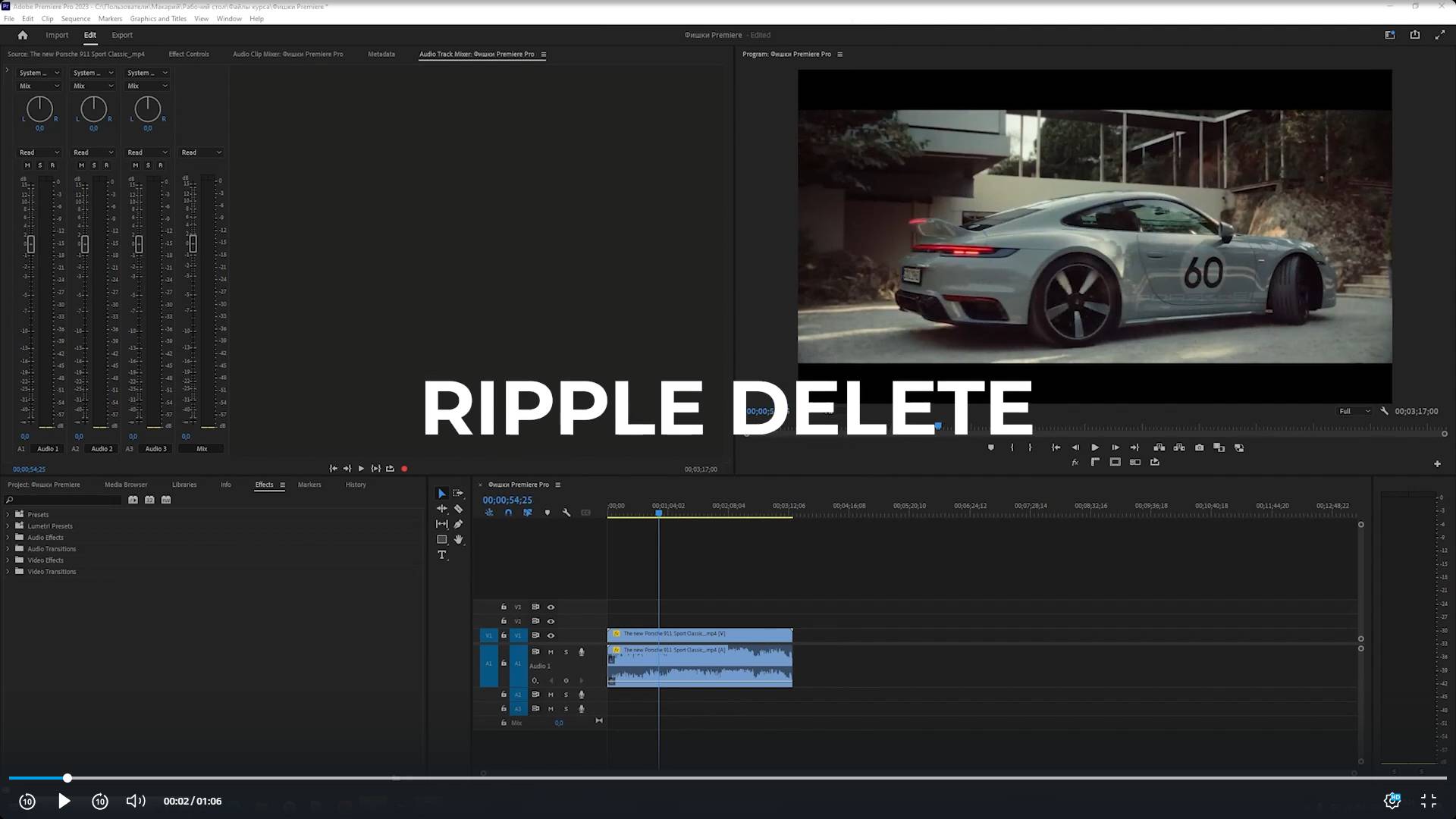Switch to the History tab
The image size is (1456, 819).
click(356, 485)
